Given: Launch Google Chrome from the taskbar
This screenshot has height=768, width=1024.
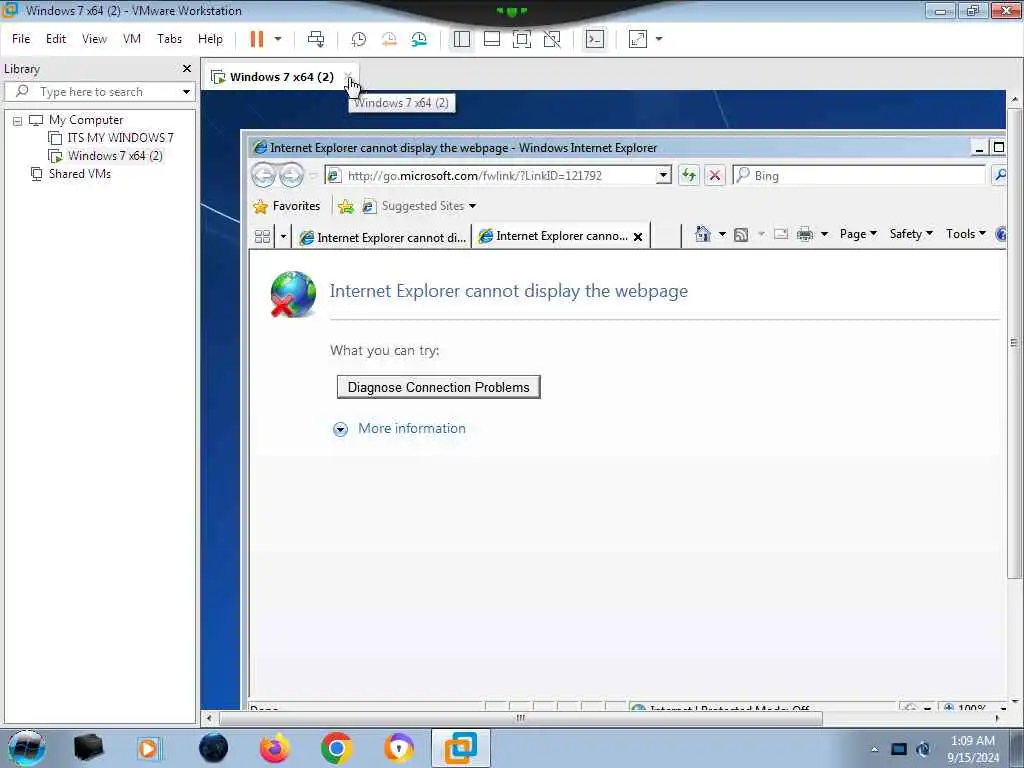Looking at the screenshot, I should [336, 748].
